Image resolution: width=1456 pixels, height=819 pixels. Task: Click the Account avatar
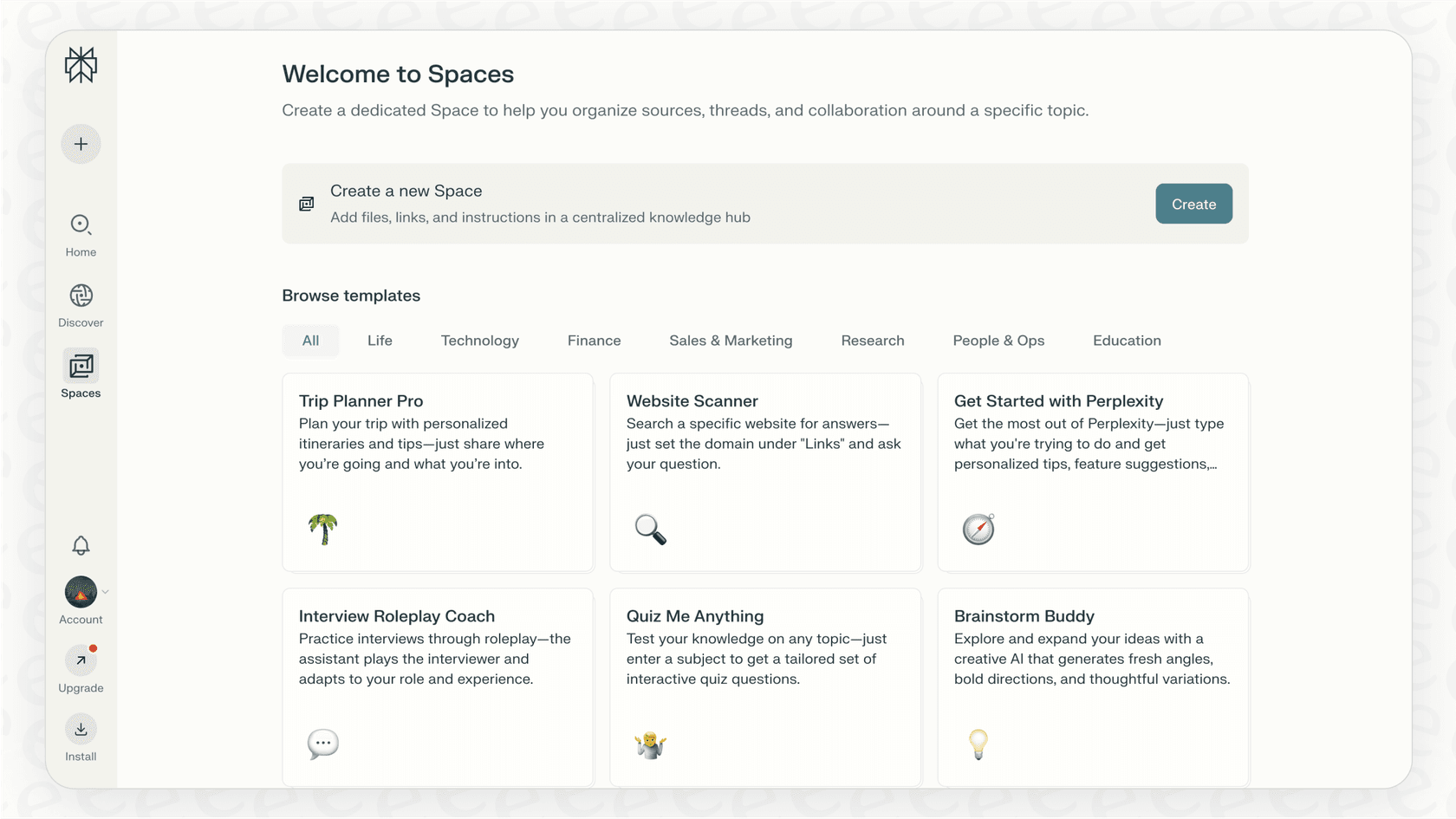point(81,592)
